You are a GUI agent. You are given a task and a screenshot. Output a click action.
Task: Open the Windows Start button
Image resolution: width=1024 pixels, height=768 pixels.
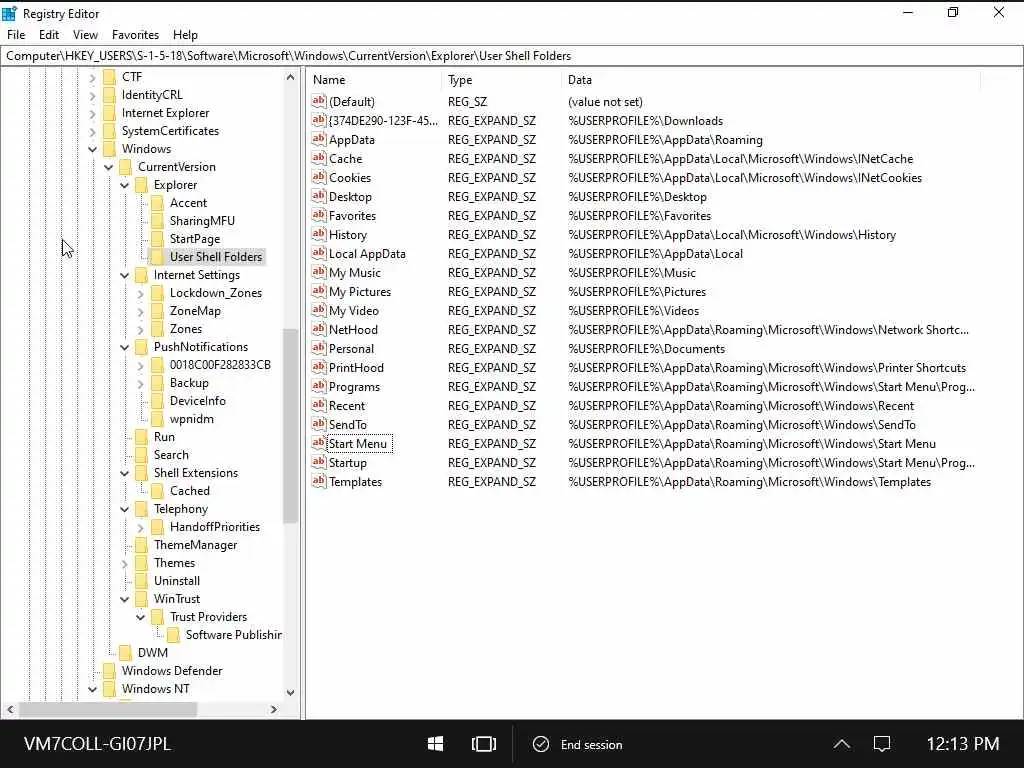click(436, 744)
